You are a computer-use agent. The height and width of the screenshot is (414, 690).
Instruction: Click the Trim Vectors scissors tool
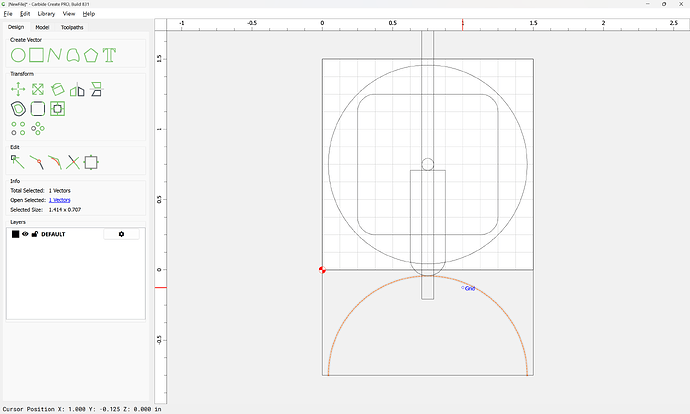coord(72,161)
